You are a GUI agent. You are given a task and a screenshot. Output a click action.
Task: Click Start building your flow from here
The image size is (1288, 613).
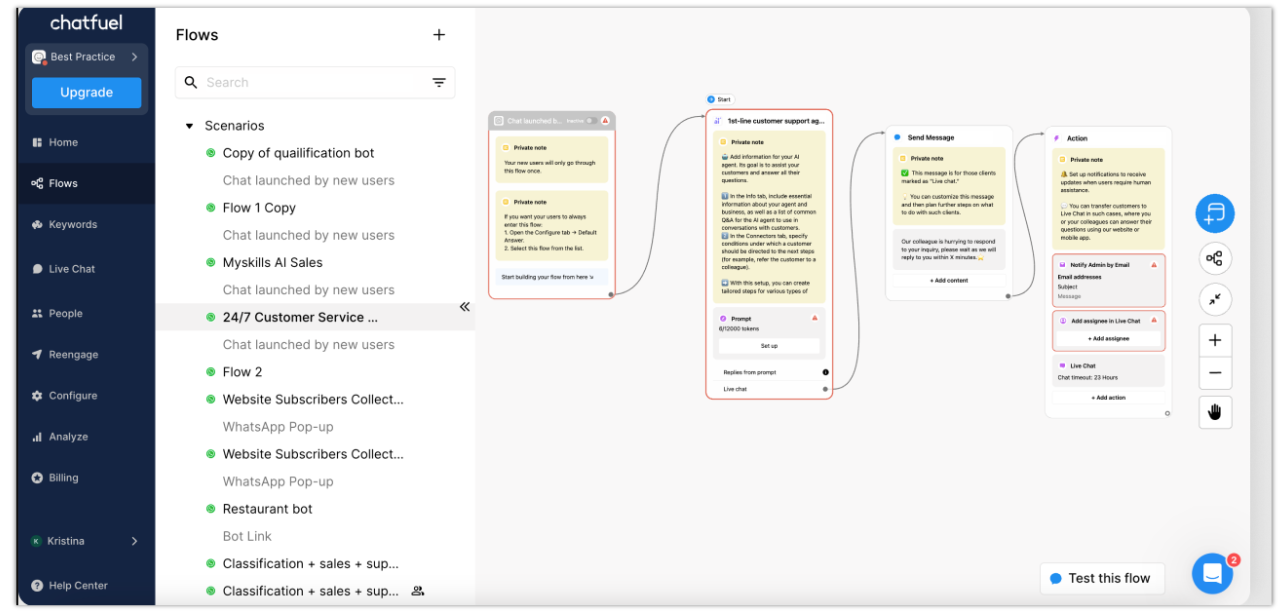click(x=552, y=277)
